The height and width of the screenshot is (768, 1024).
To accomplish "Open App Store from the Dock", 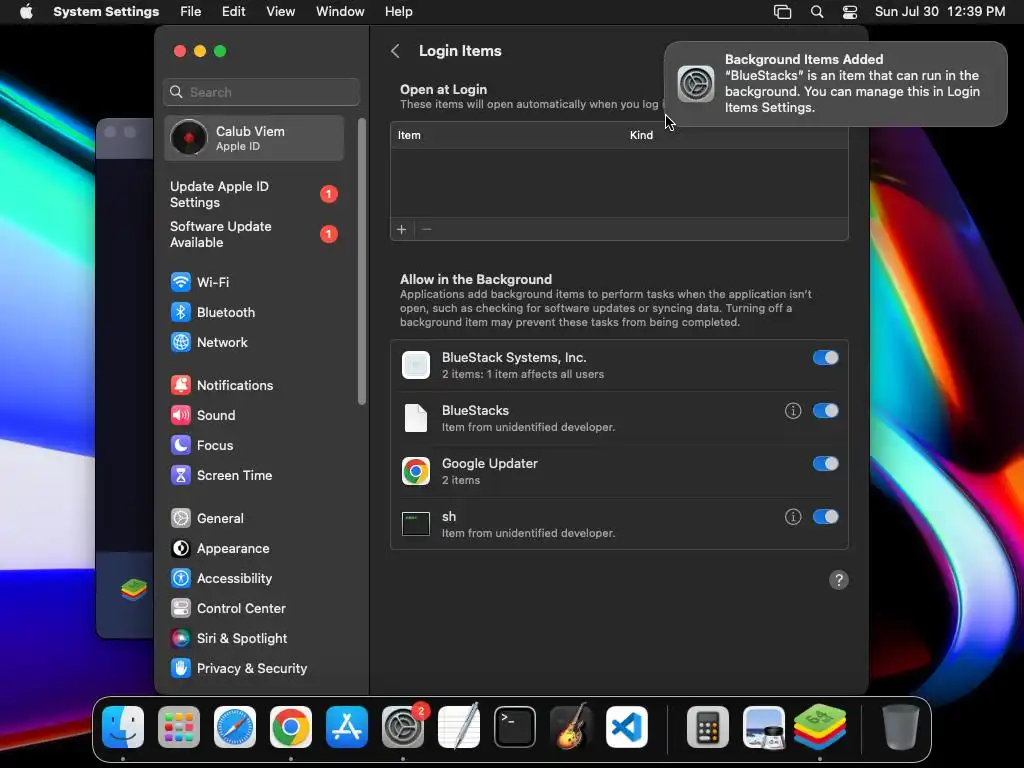I will coord(347,727).
